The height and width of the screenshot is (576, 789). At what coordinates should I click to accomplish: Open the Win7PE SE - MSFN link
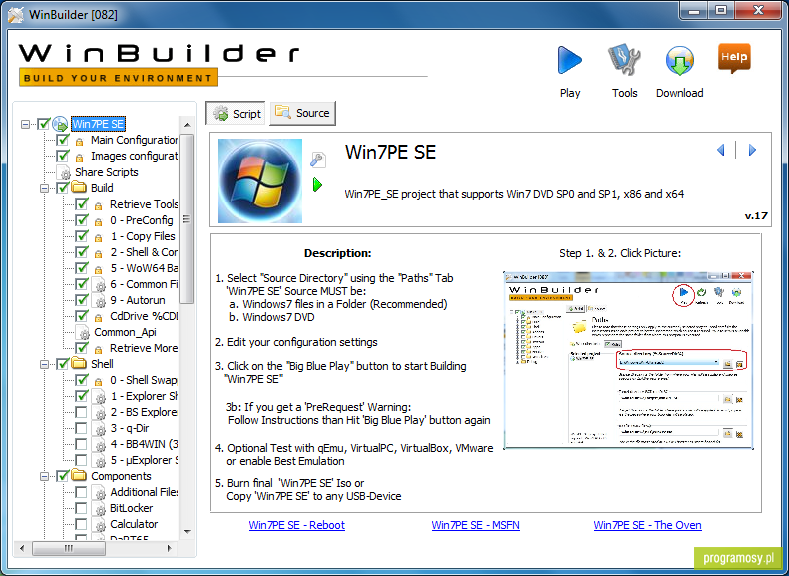[476, 525]
